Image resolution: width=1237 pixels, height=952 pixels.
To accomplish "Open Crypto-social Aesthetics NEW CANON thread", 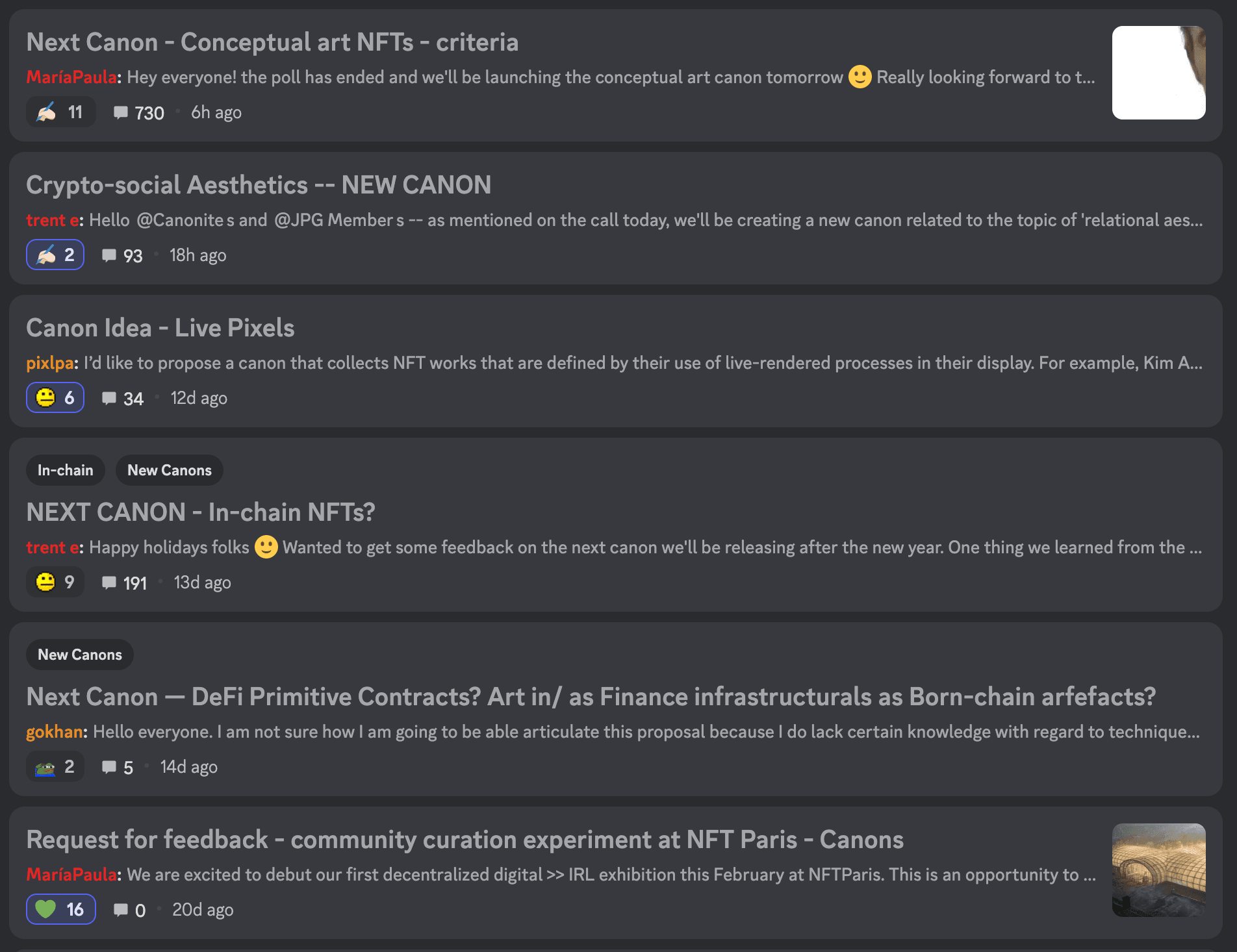I will (259, 185).
